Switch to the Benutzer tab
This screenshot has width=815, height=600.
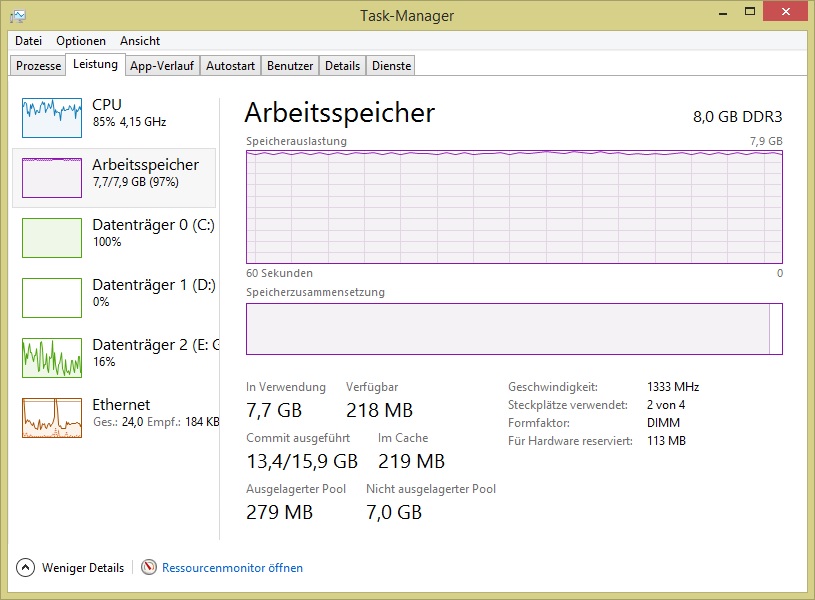290,66
